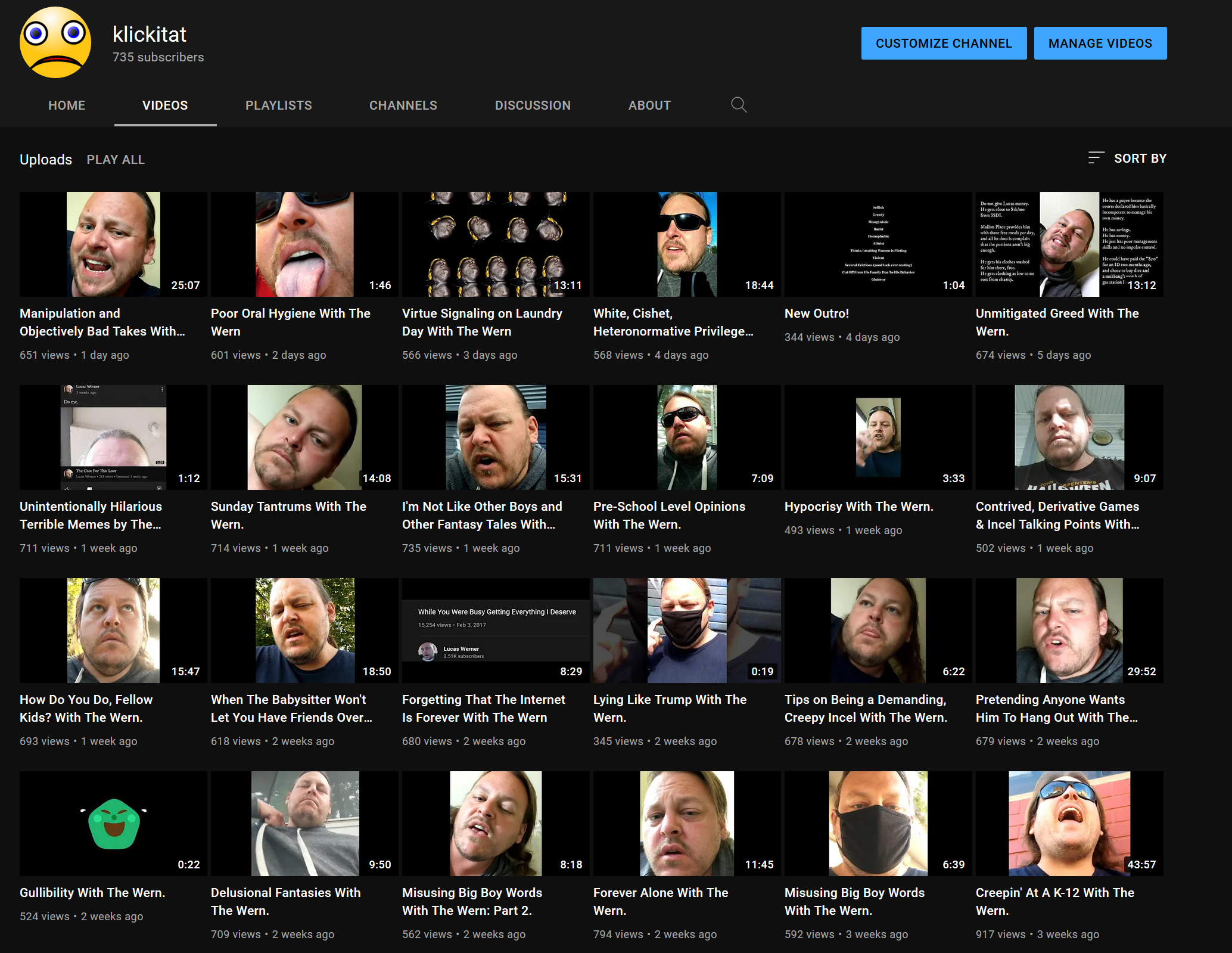Click 'Pretending Anyone Wants Him' video title
The width and height of the screenshot is (1232, 953).
coord(1057,709)
